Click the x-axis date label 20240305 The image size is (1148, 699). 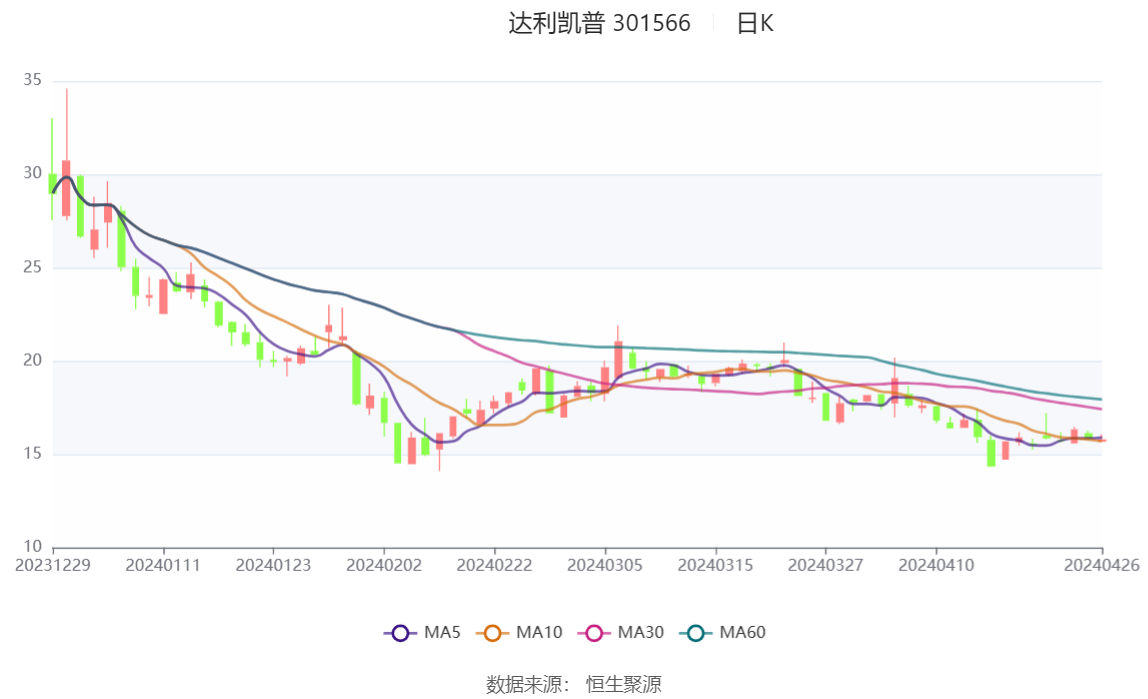tap(605, 566)
